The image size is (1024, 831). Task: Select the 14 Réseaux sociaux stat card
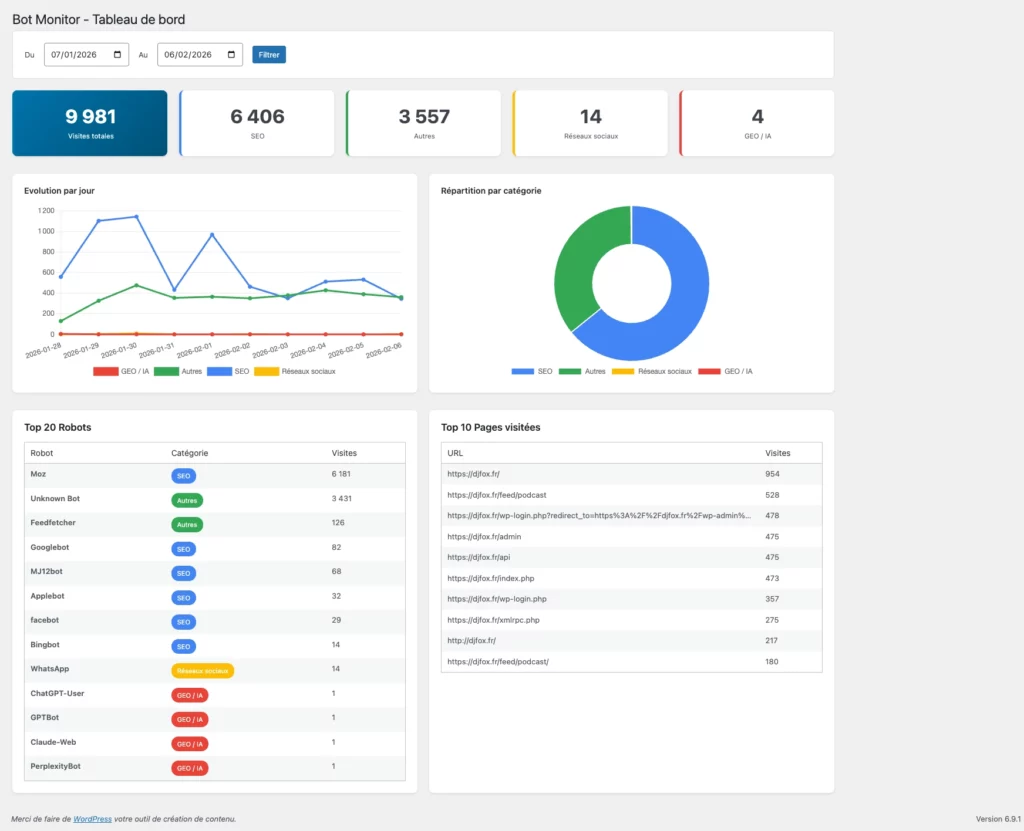pos(590,123)
